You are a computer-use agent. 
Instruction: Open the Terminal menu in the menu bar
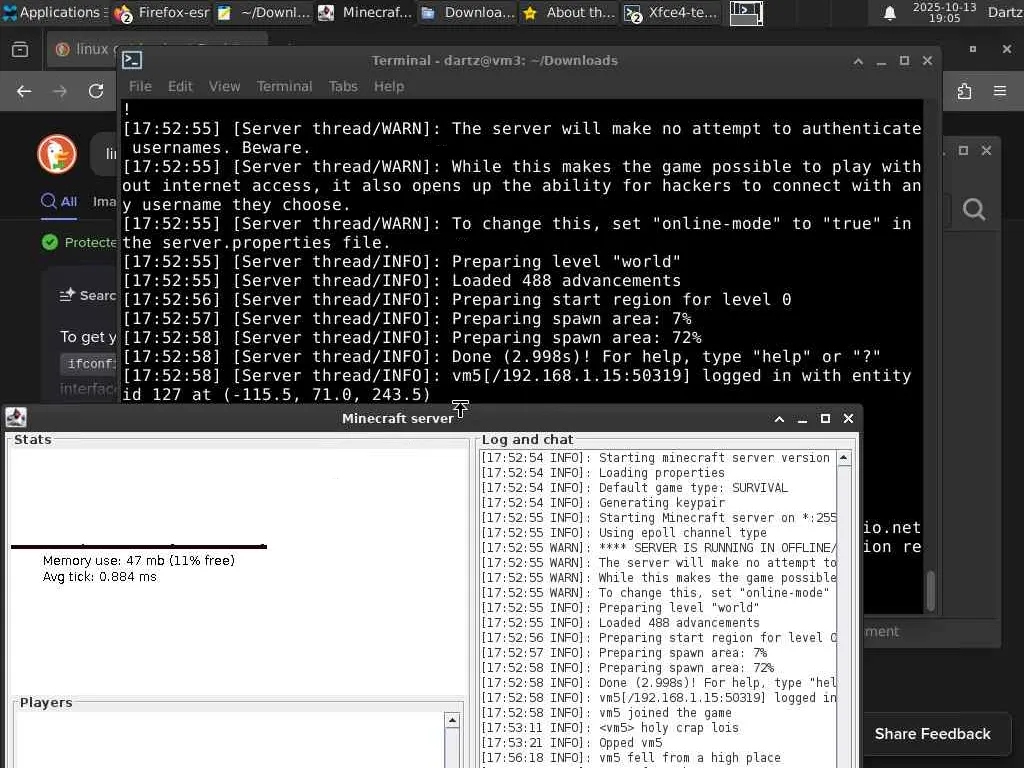(x=284, y=86)
